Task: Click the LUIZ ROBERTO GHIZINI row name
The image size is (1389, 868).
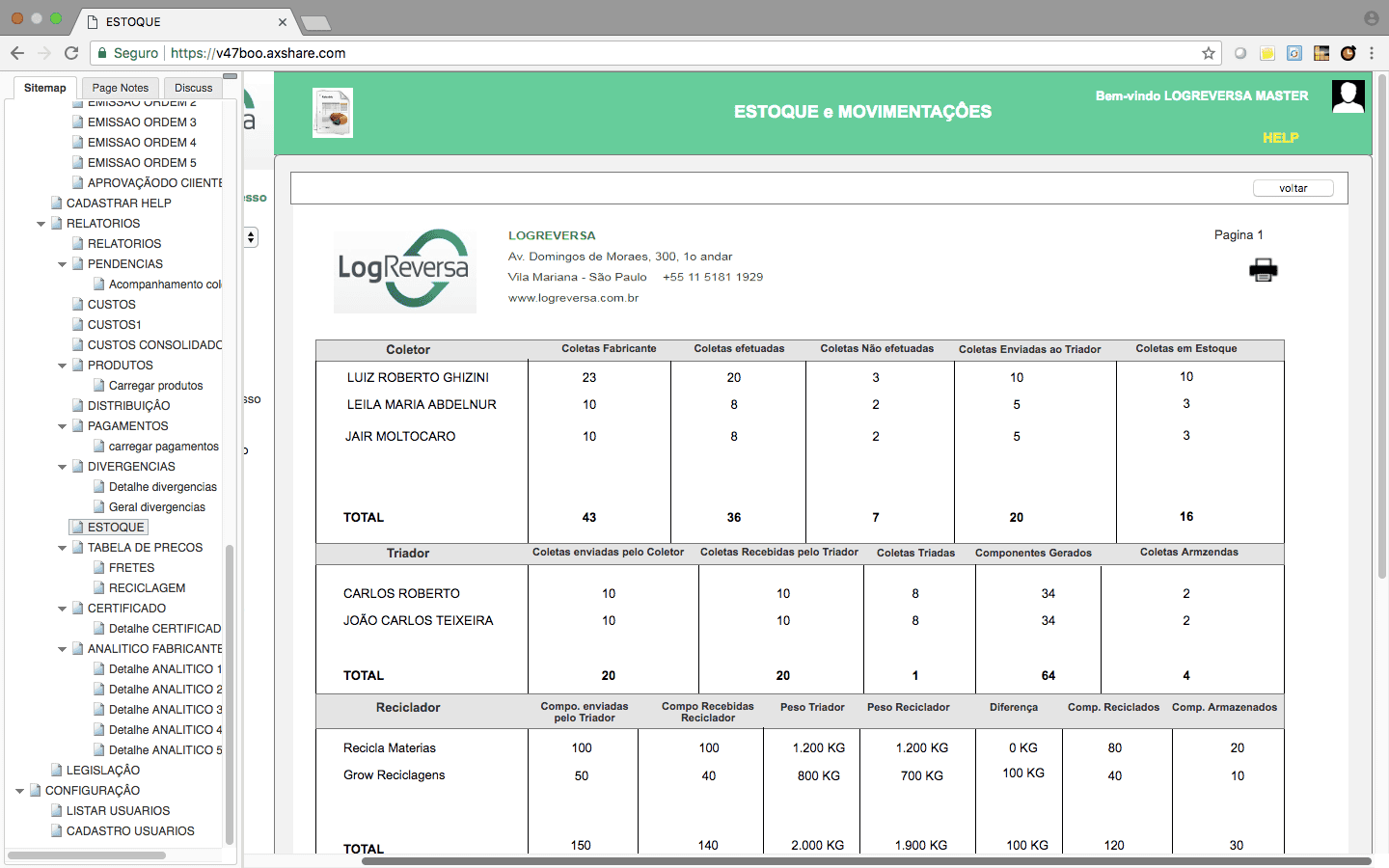Action: (418, 377)
